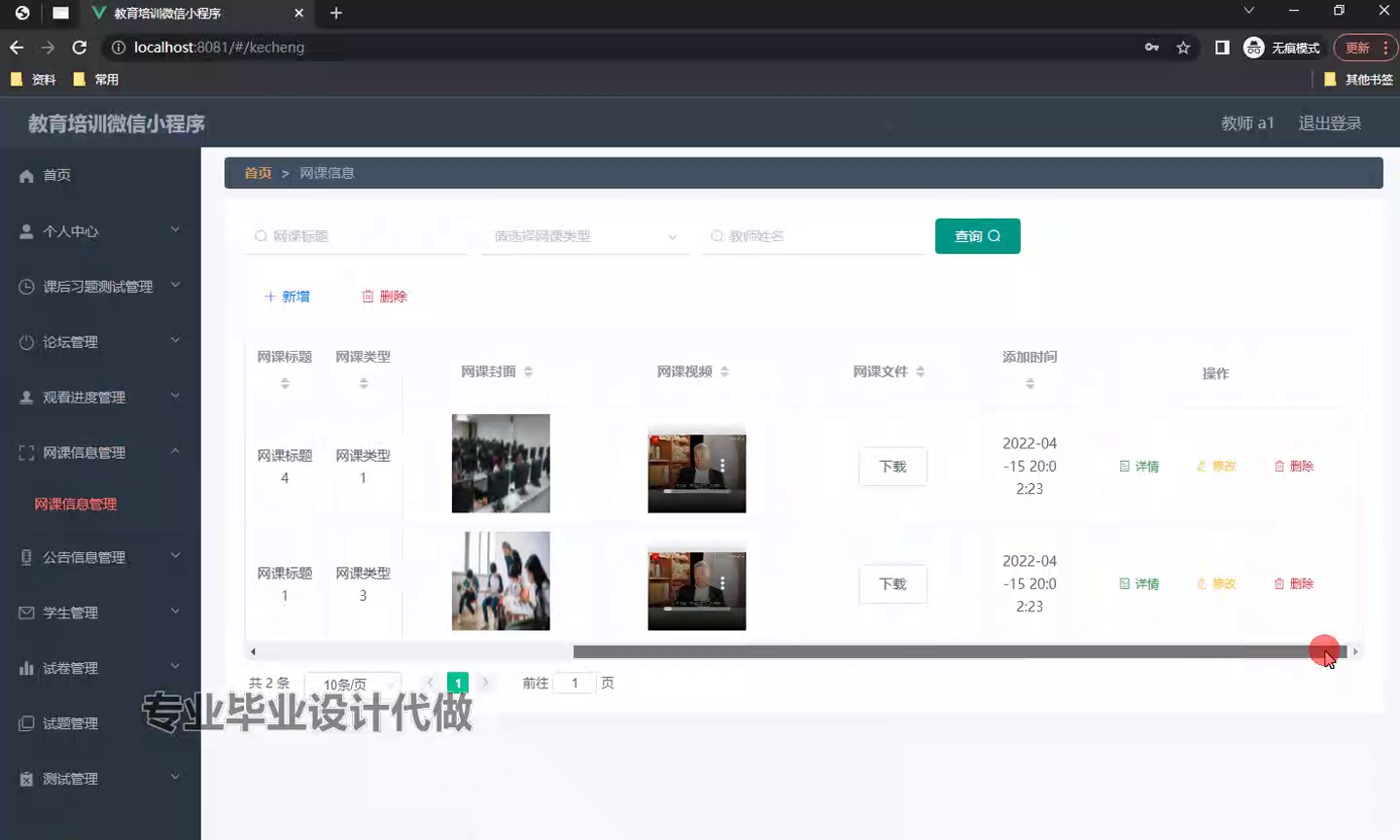This screenshot has width=1400, height=840.
Task: Reload the page with refresh icon
Action: click(x=80, y=47)
